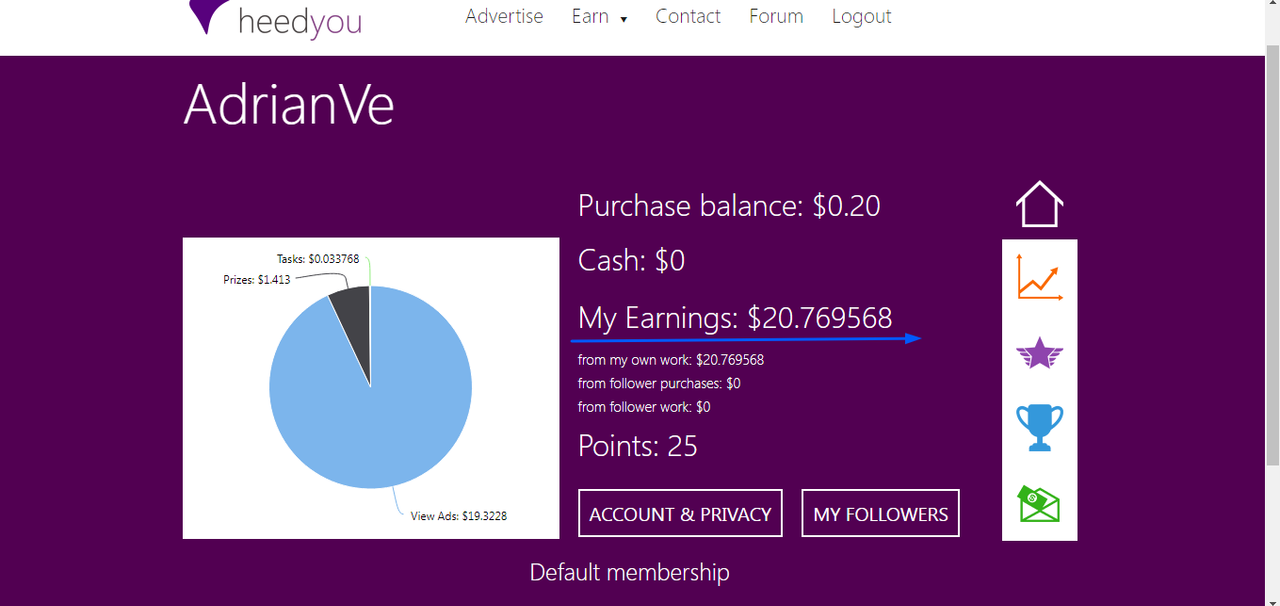Click 'from follower purchases: $0' line
The width and height of the screenshot is (1280, 606).
[x=659, y=383]
